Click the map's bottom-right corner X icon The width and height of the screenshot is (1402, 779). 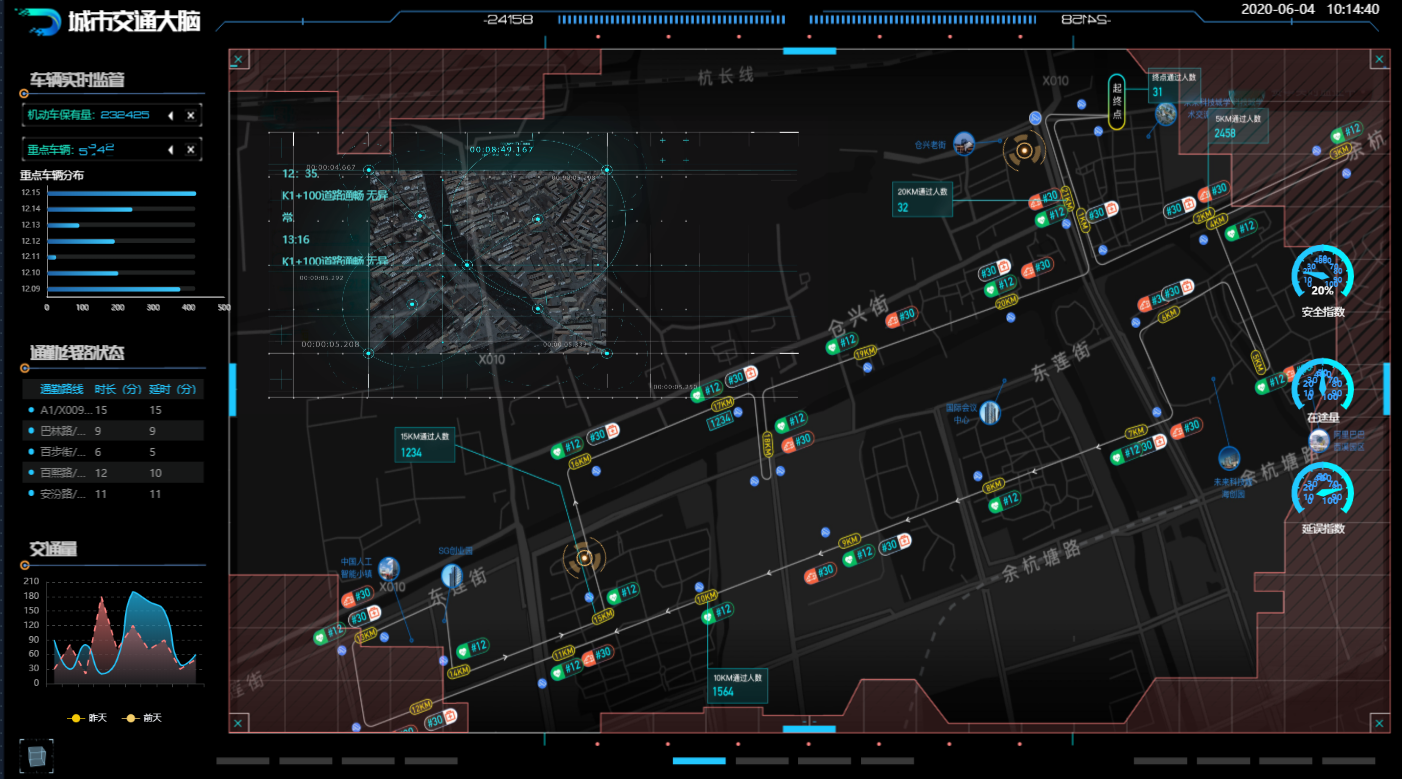[1379, 723]
